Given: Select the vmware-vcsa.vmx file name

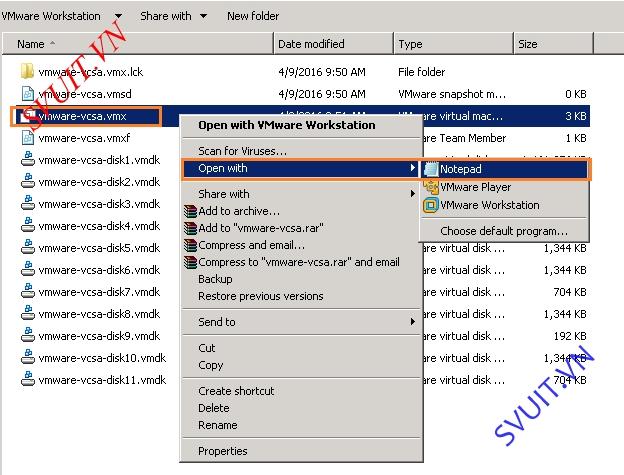Looking at the screenshot, I should coord(82,116).
